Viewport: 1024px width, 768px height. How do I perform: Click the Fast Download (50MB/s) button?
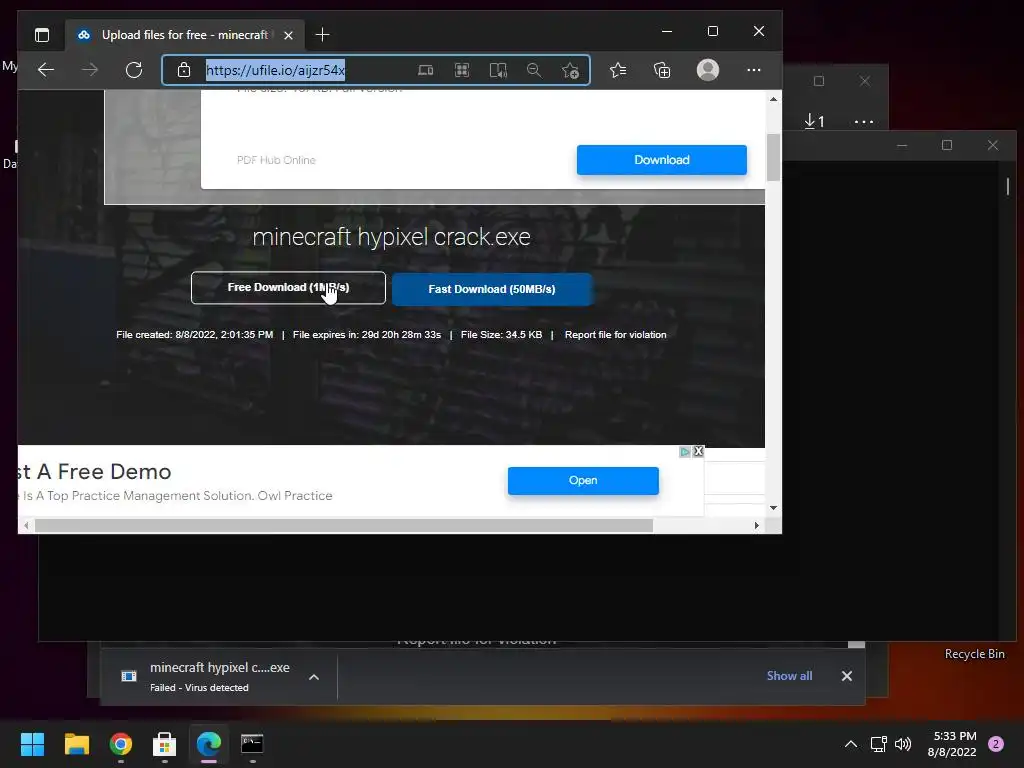click(492, 289)
